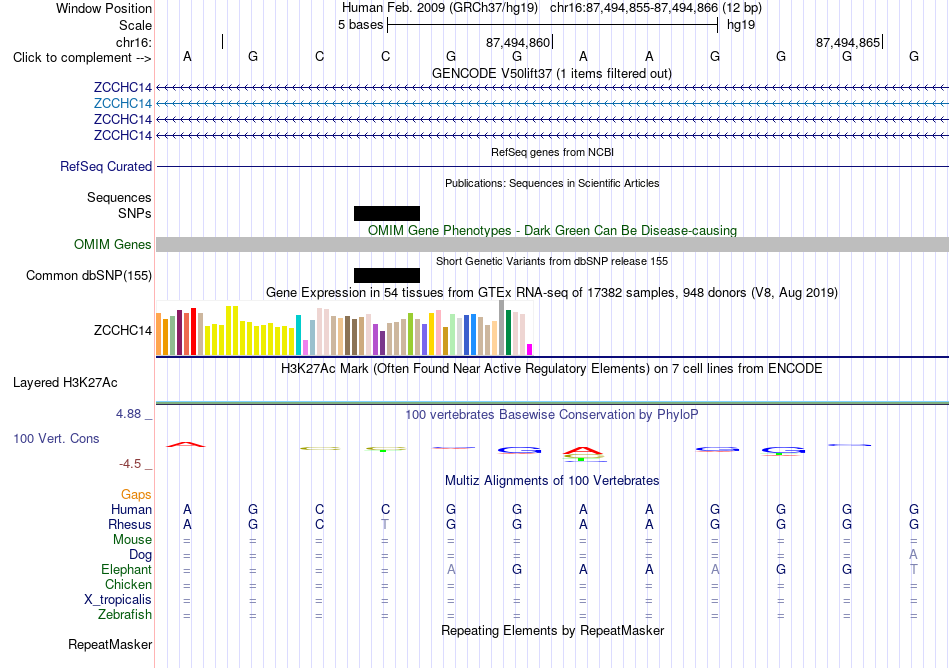Viewport: 950px width, 668px height.
Task: Click the Elephant species label
Action: 127,569
